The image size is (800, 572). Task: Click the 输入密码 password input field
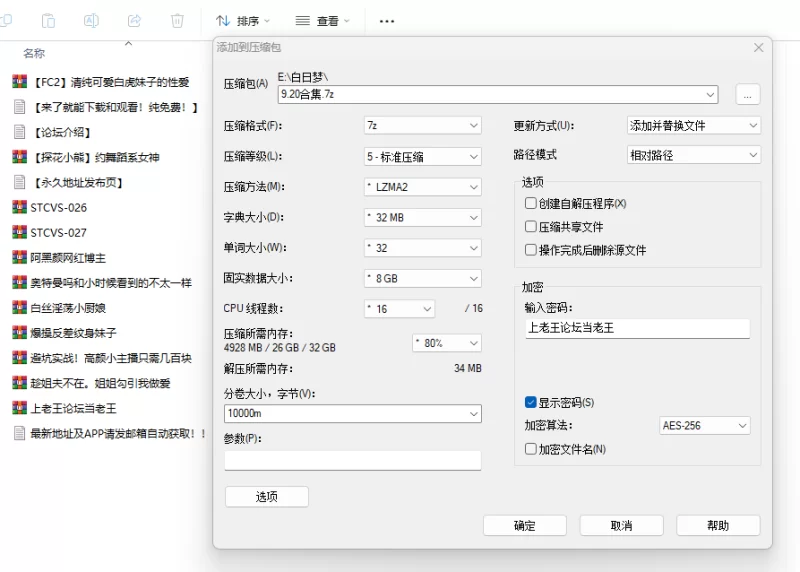[636, 328]
